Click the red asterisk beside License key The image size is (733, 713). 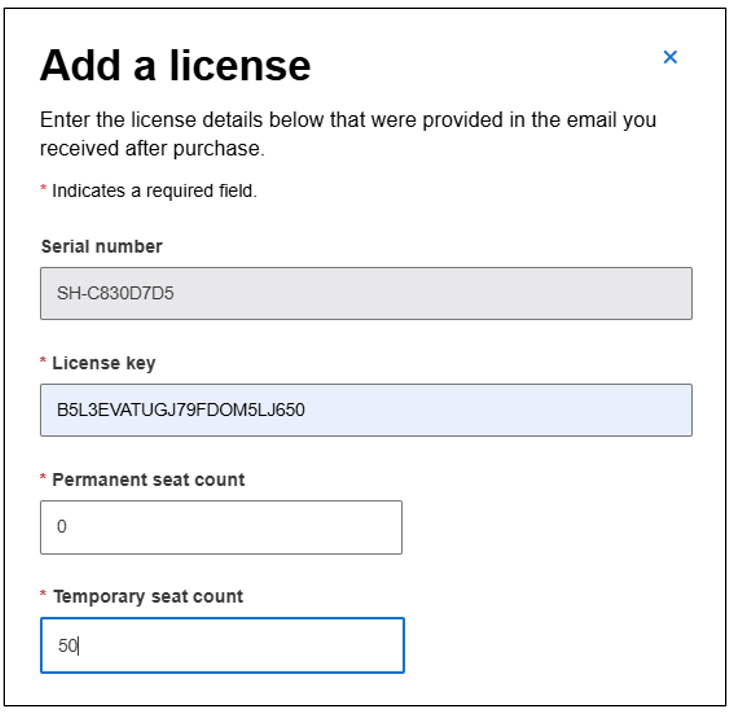(x=44, y=362)
